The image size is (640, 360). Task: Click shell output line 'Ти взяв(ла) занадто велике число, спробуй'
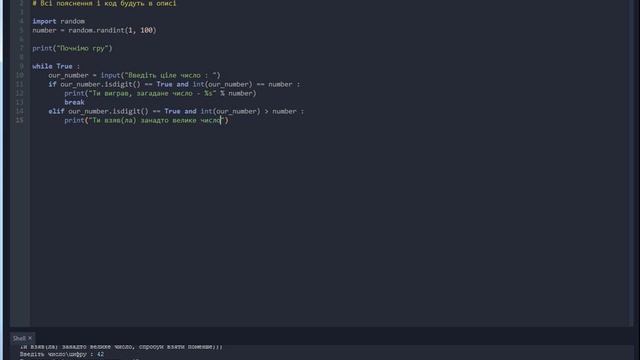[x=121, y=347]
